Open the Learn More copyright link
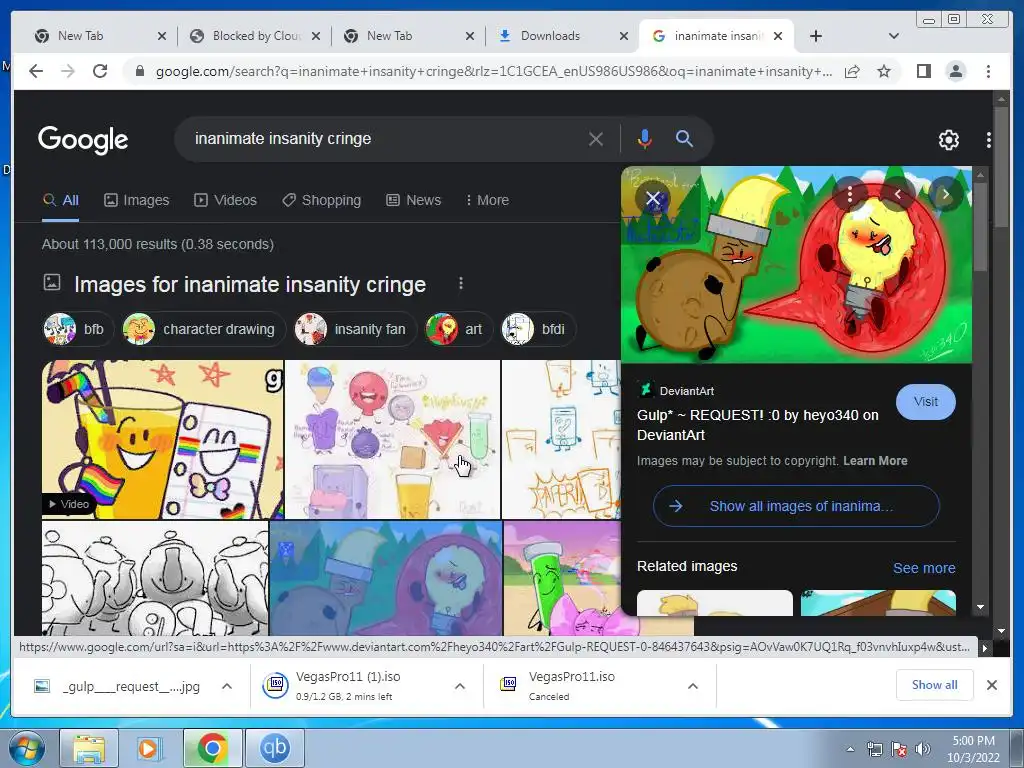The width and height of the screenshot is (1024, 768). 875,460
